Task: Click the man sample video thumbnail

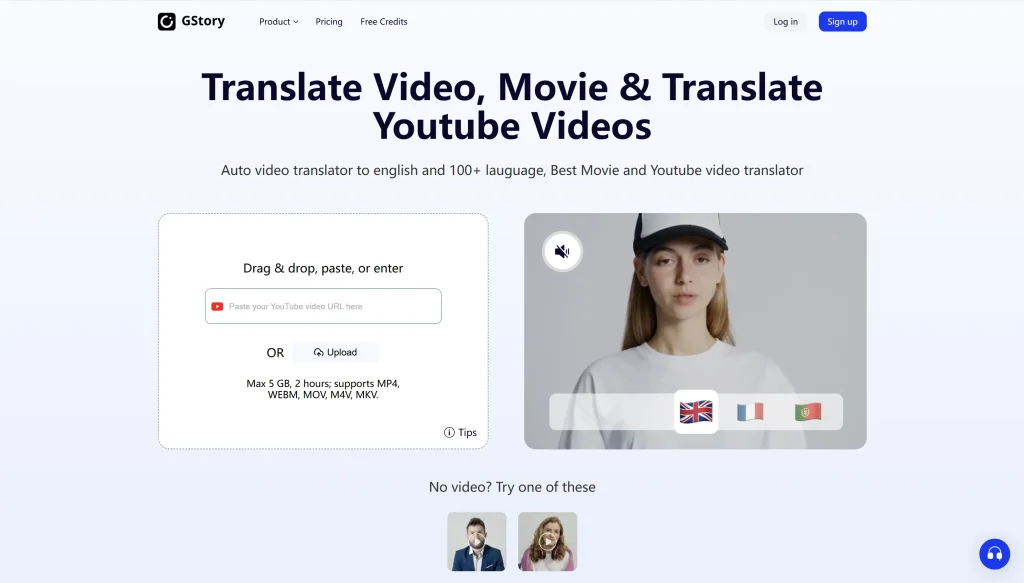Action: pyautogui.click(x=476, y=541)
